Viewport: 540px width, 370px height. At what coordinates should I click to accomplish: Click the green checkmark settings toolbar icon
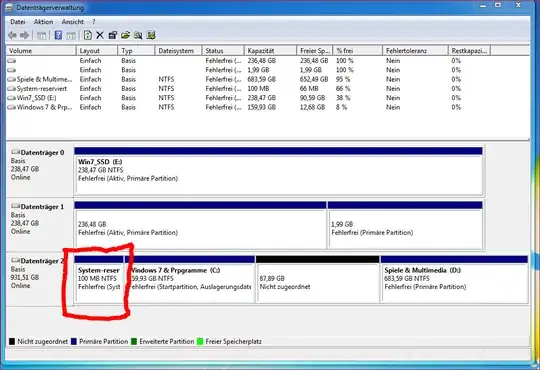151,35
